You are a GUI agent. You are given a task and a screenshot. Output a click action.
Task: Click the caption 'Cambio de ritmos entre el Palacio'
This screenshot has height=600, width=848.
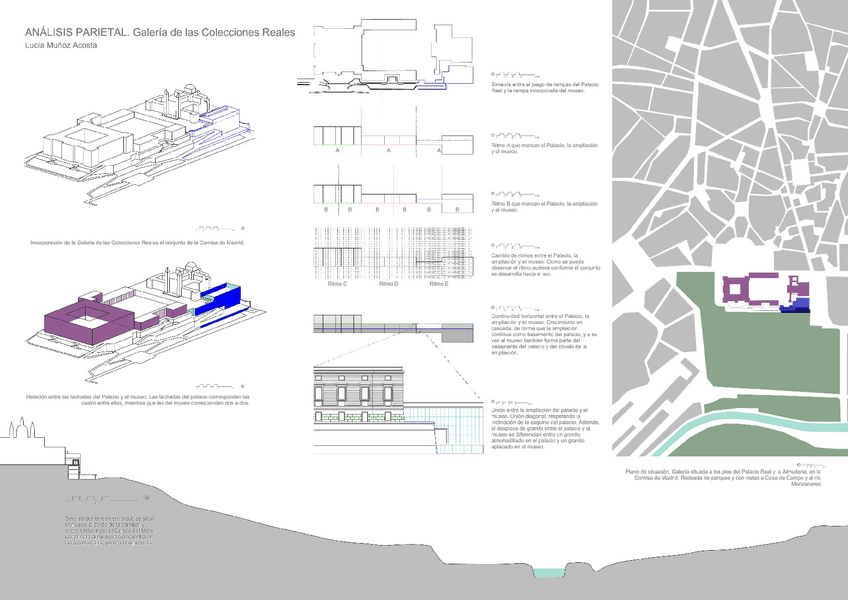[545, 265]
